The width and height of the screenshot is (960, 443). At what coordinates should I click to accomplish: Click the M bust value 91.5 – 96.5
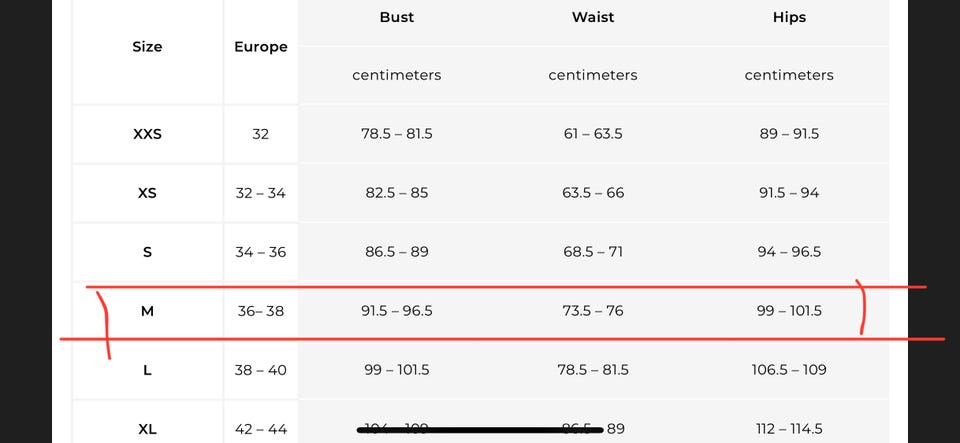point(397,311)
